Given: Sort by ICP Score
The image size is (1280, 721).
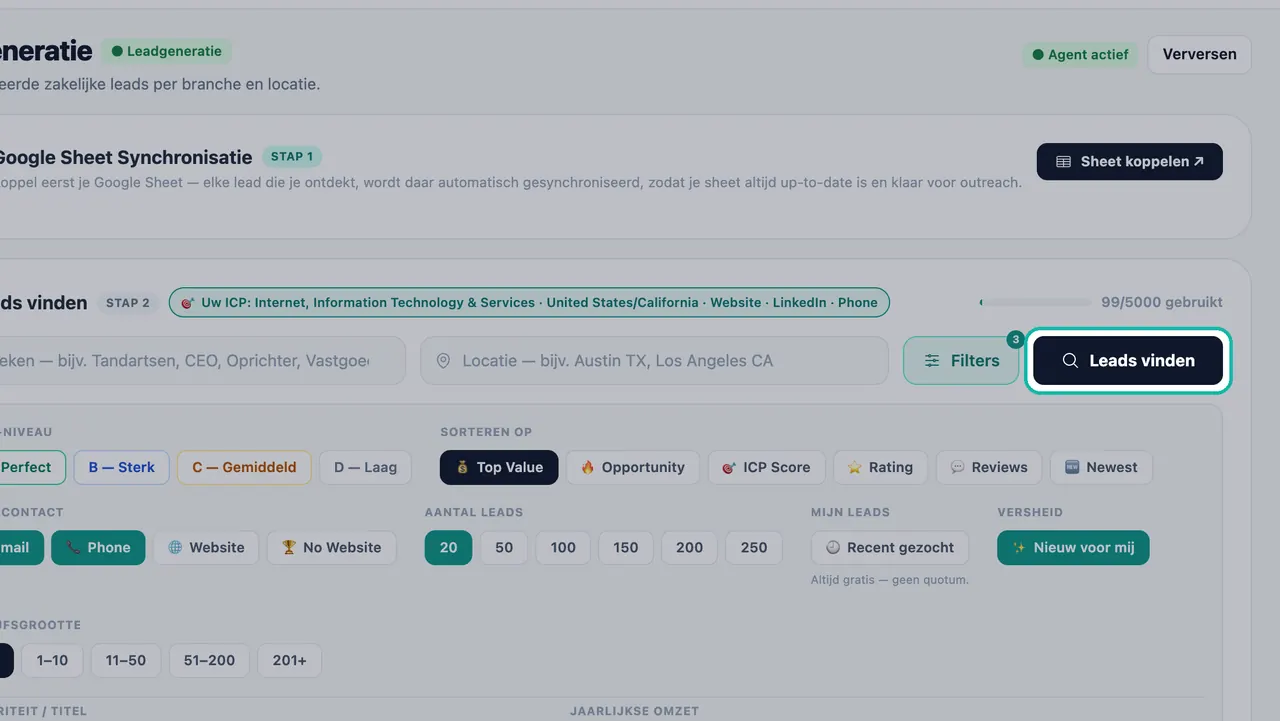Looking at the screenshot, I should (x=766, y=467).
